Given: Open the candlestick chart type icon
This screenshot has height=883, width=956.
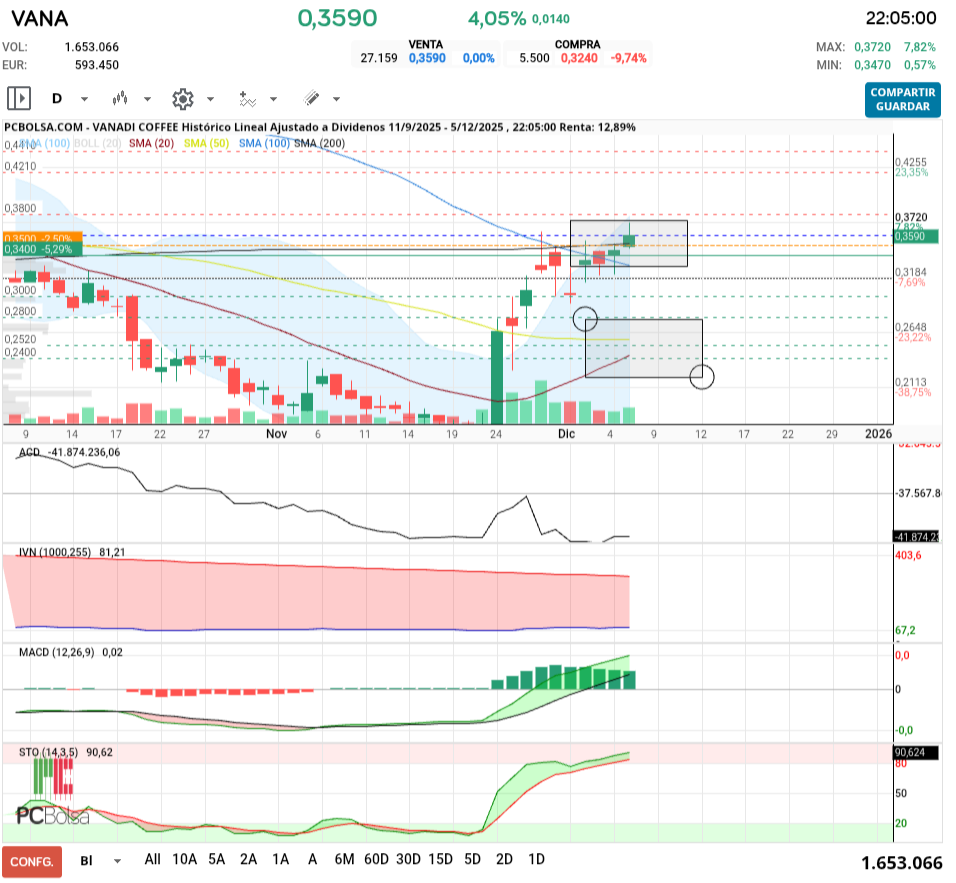Looking at the screenshot, I should pos(122,99).
